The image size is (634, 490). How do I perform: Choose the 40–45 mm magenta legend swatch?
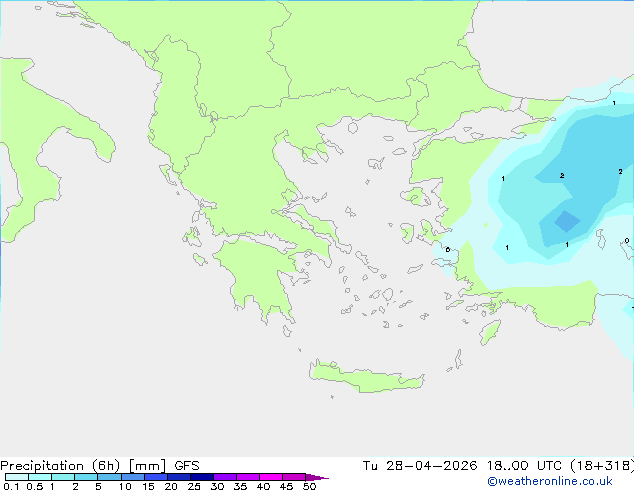(271, 477)
